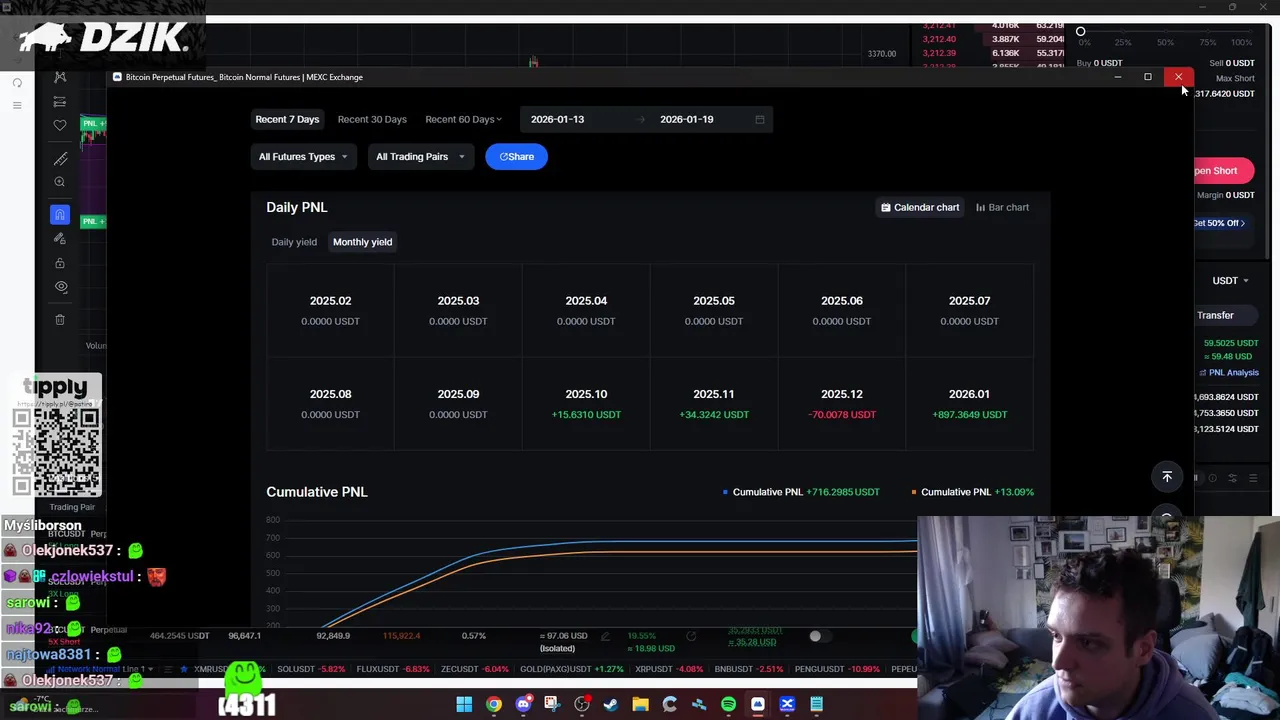Click the end date field 2026-01-19
This screenshot has height=720, width=1280.
(x=686, y=119)
